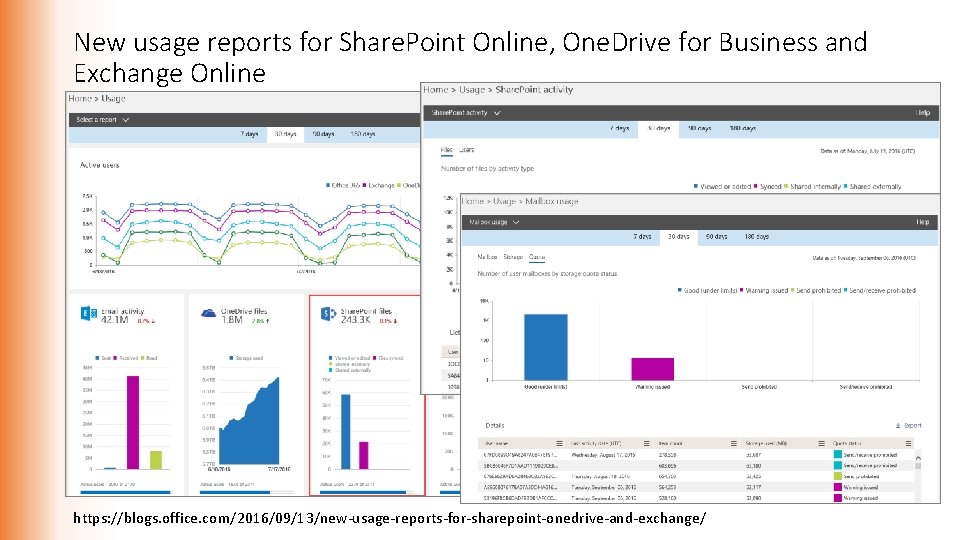Select 90 days in SharePoint activity window
Image resolution: width=960 pixels, height=540 pixels.
tap(699, 129)
